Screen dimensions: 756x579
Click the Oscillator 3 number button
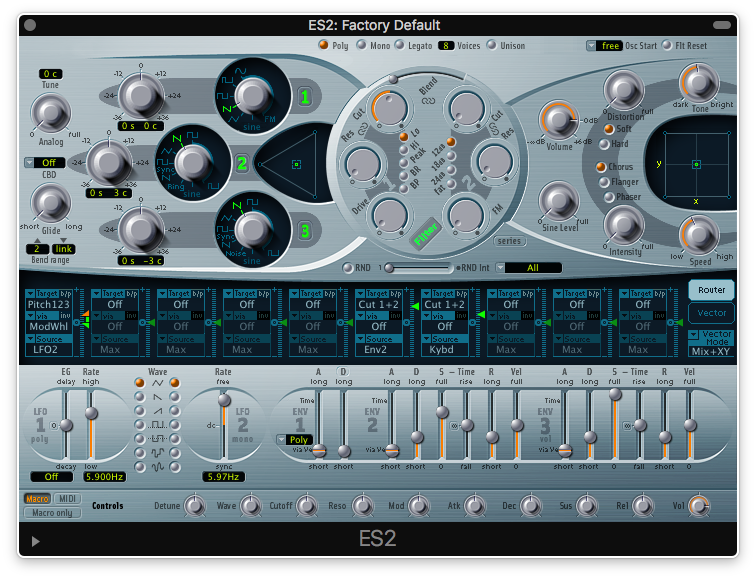[305, 232]
